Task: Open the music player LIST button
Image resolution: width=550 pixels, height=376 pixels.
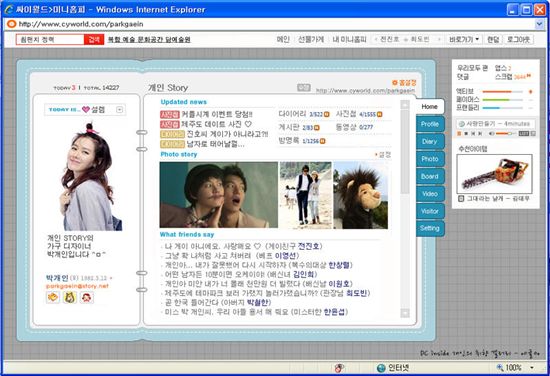Action: point(524,134)
